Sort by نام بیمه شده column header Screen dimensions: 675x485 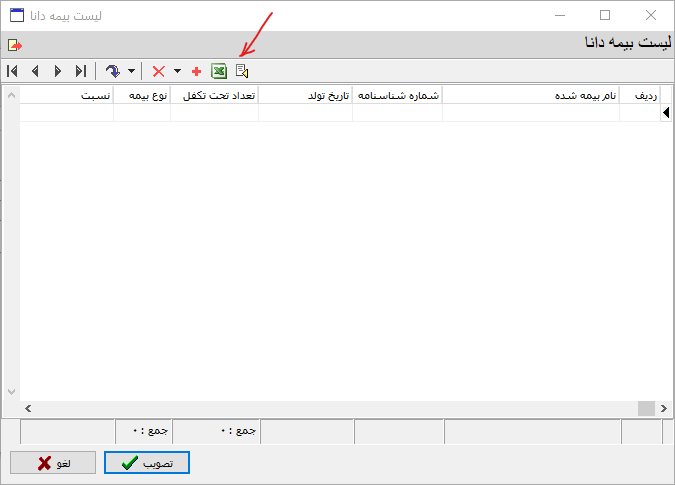point(531,95)
